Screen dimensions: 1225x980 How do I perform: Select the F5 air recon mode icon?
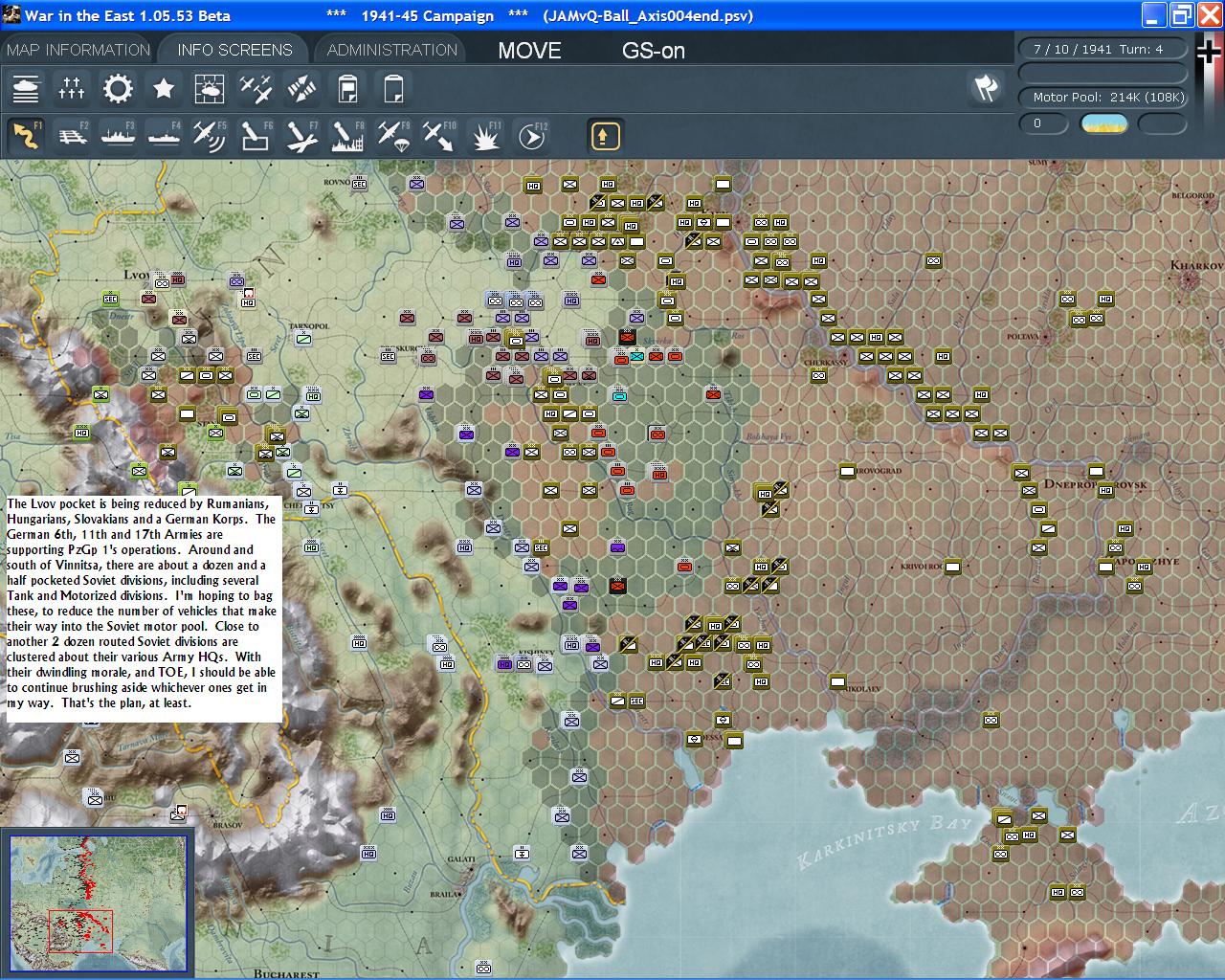coord(210,136)
